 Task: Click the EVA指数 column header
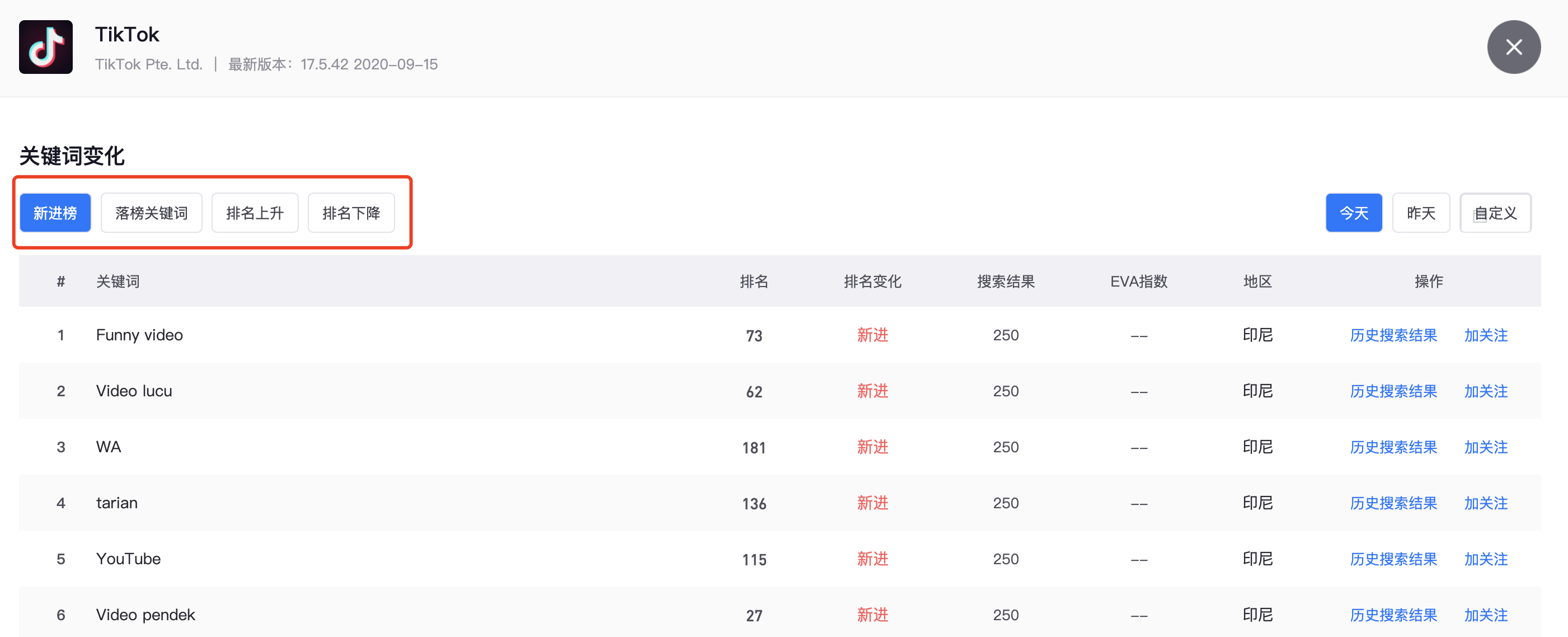[1138, 282]
